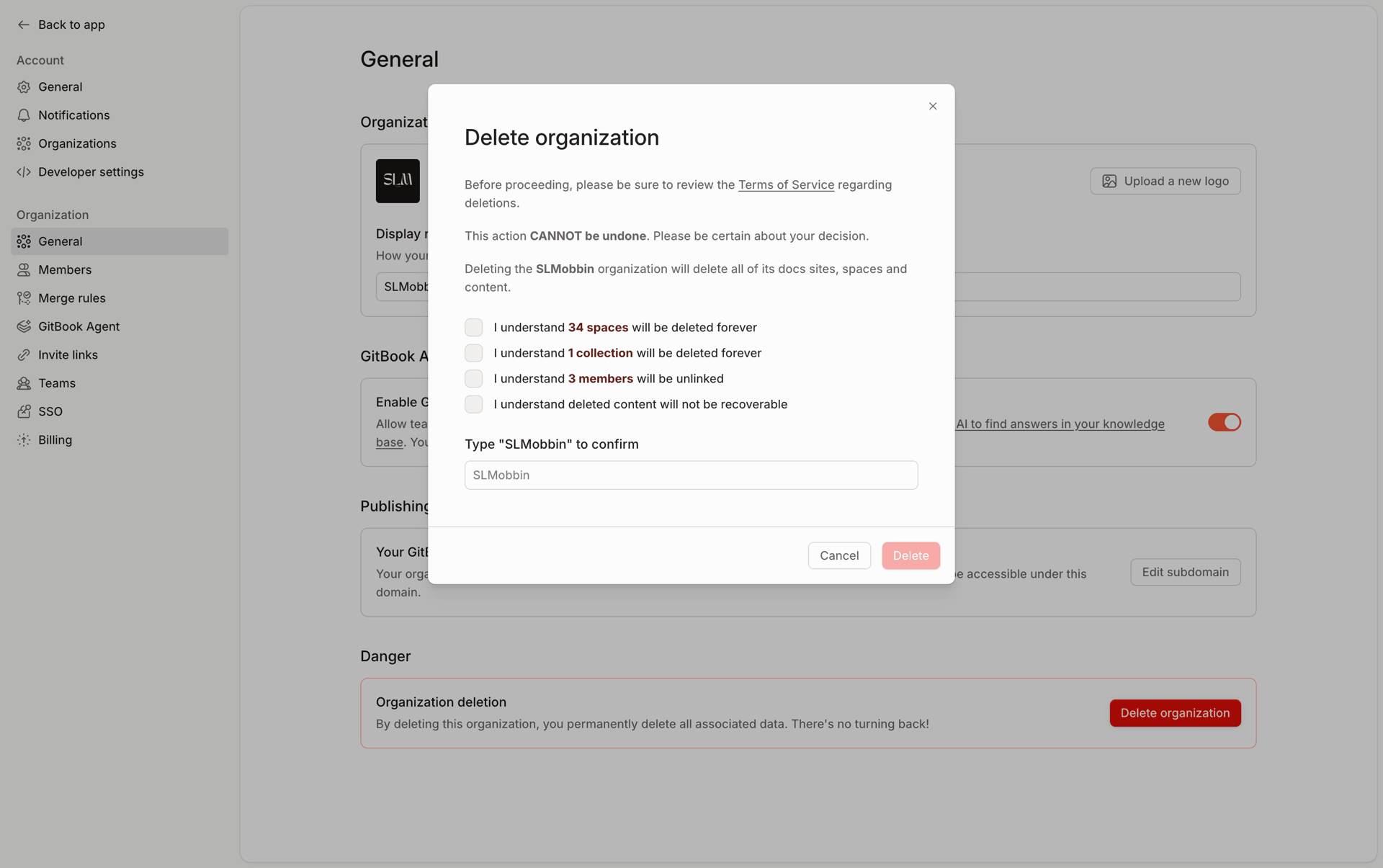Click the Display name input field behind dialog
The height and width of the screenshot is (868, 1383).
(x=808, y=287)
